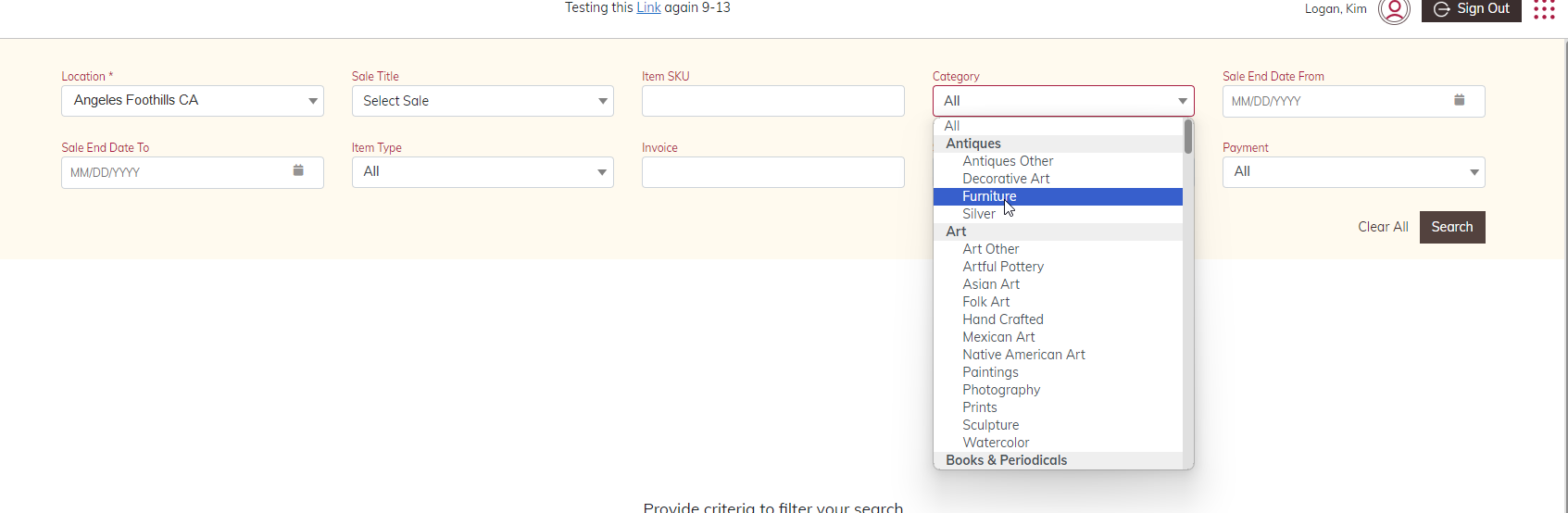The image size is (1568, 513).
Task: Follow the Link in the announcement text
Action: coord(648,7)
